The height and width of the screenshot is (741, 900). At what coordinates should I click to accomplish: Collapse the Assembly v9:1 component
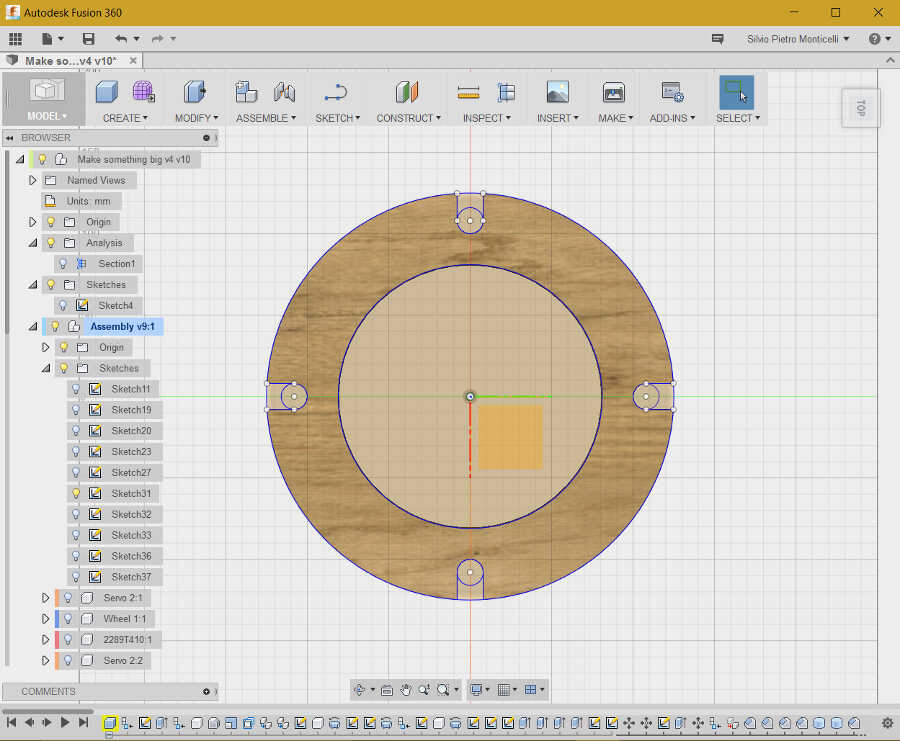coord(33,327)
